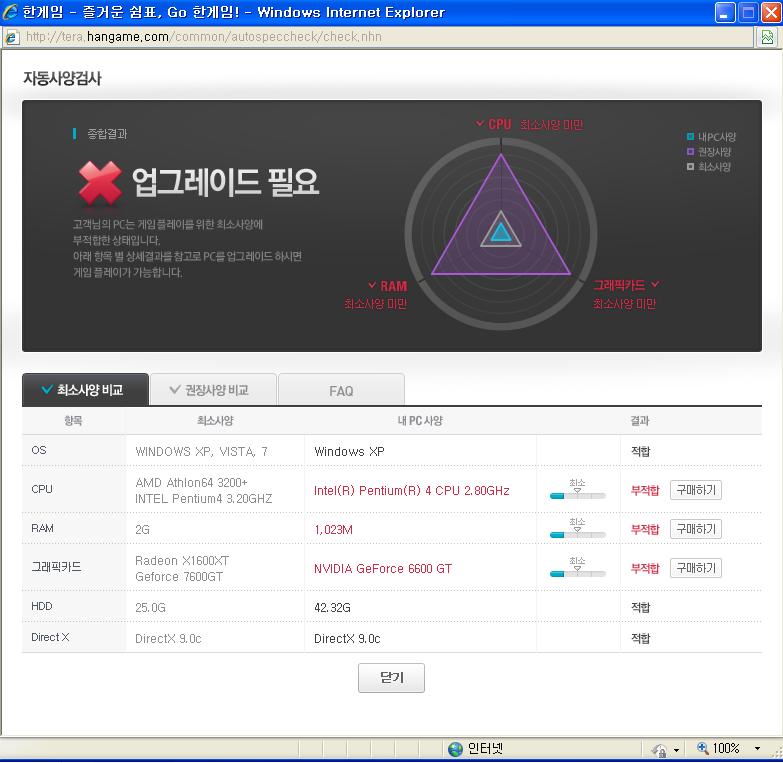Click the 부적합 result in the RAM row

click(645, 529)
